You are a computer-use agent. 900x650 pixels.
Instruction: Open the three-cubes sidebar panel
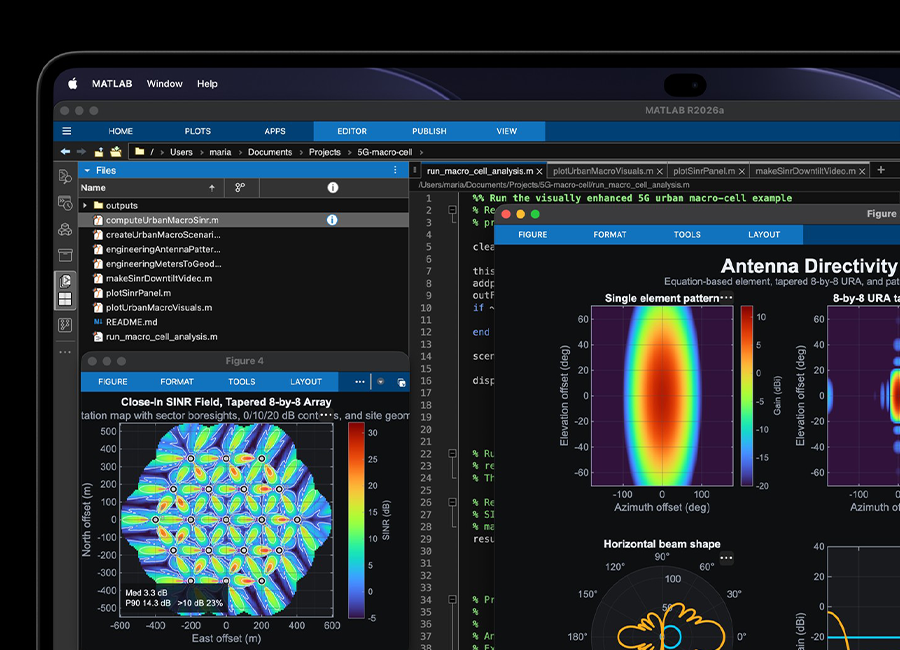coord(65,229)
